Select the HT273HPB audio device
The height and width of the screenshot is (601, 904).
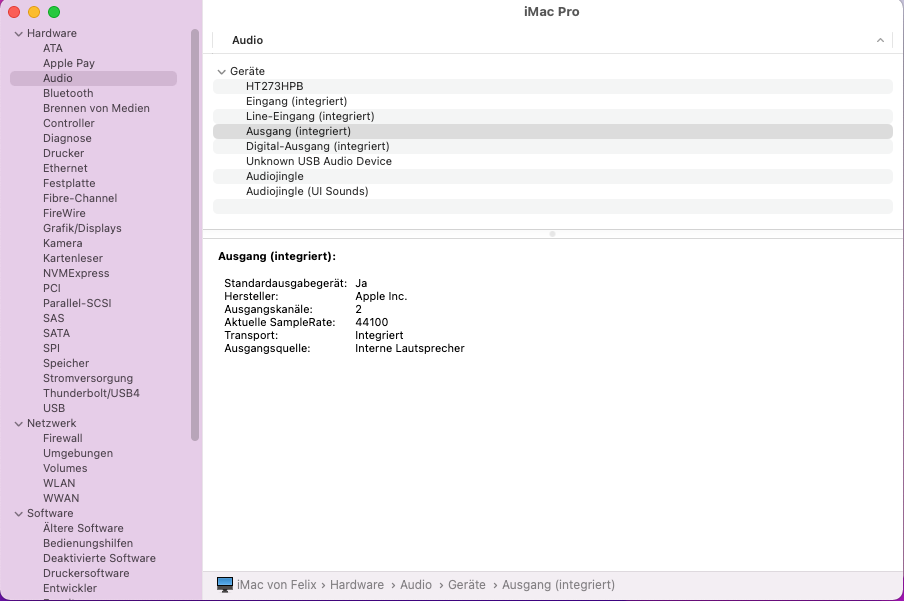(552, 86)
